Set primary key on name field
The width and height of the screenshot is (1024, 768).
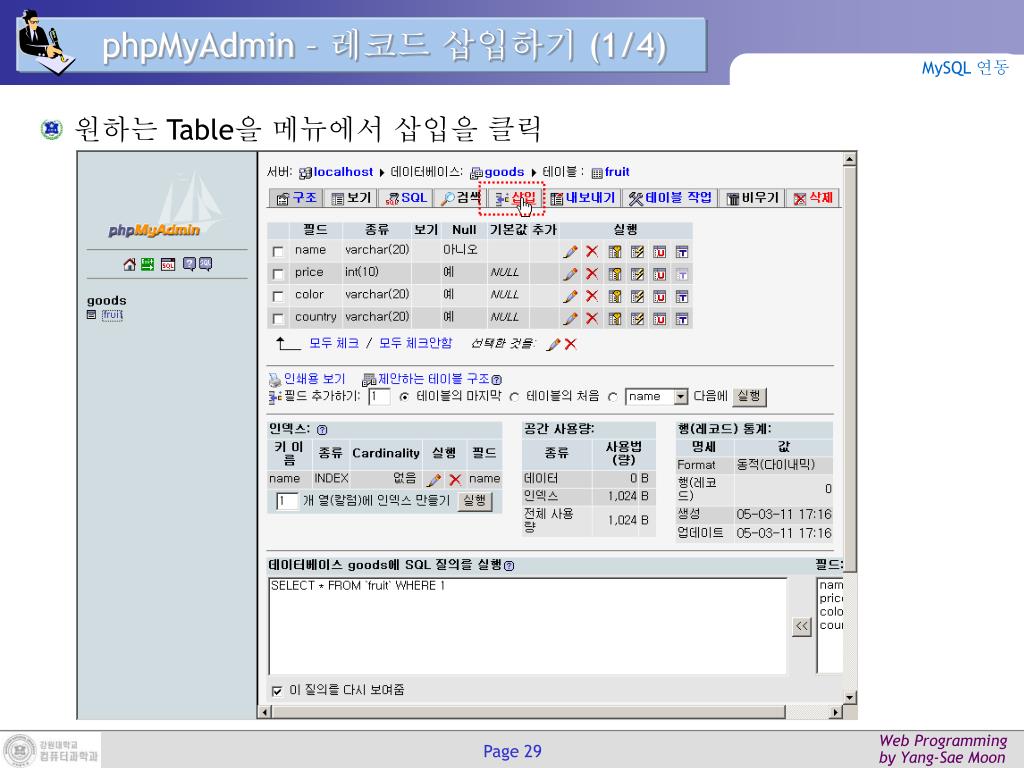pyautogui.click(x=615, y=251)
